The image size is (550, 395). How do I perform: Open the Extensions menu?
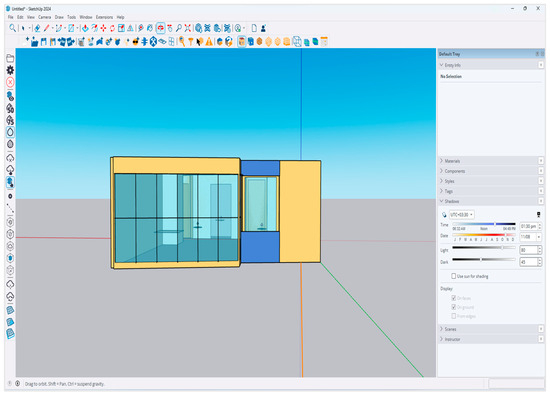(105, 17)
